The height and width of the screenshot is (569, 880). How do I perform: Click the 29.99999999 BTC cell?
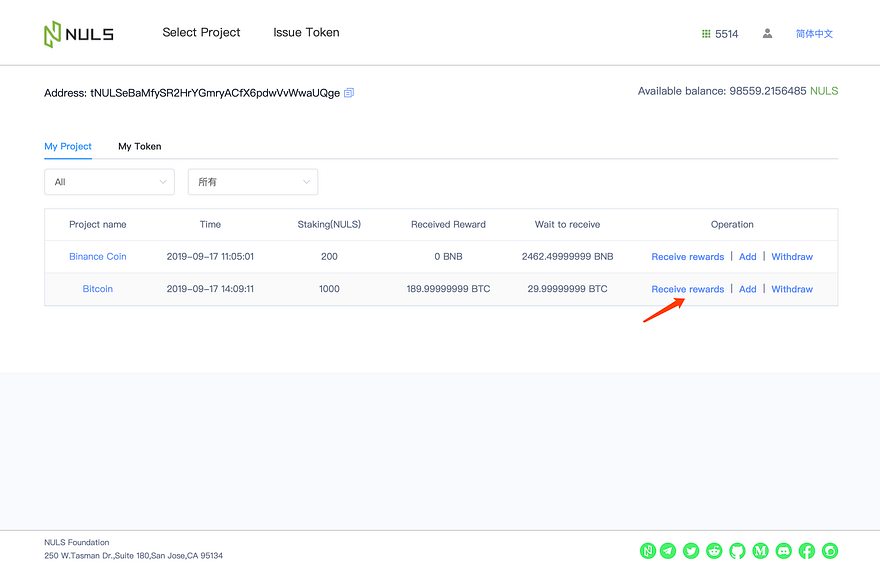[x=567, y=289]
